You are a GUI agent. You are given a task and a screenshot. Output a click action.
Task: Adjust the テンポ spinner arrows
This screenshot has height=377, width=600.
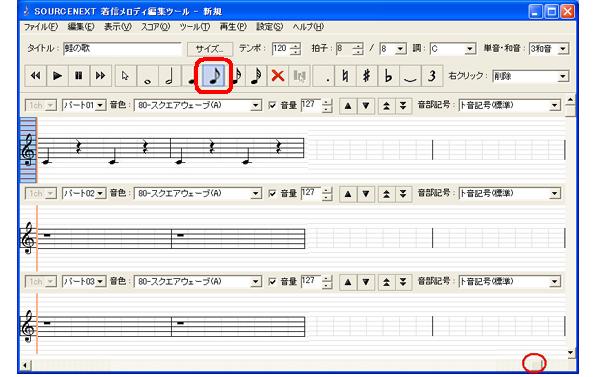click(x=295, y=49)
